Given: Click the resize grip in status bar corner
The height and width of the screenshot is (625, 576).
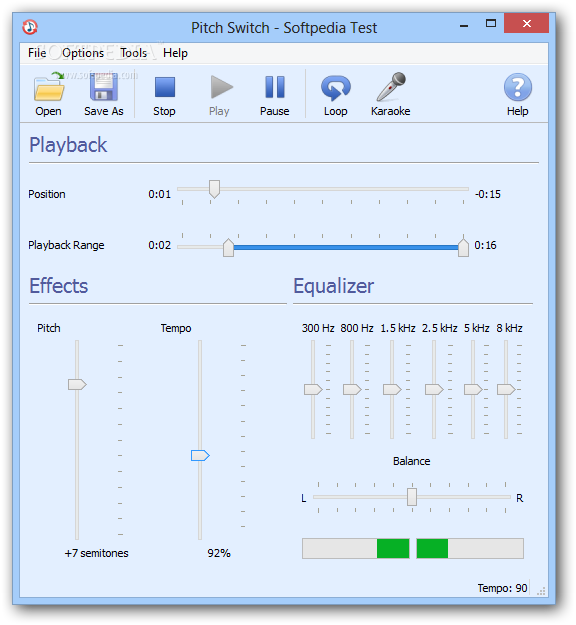Looking at the screenshot, I should click(x=541, y=591).
